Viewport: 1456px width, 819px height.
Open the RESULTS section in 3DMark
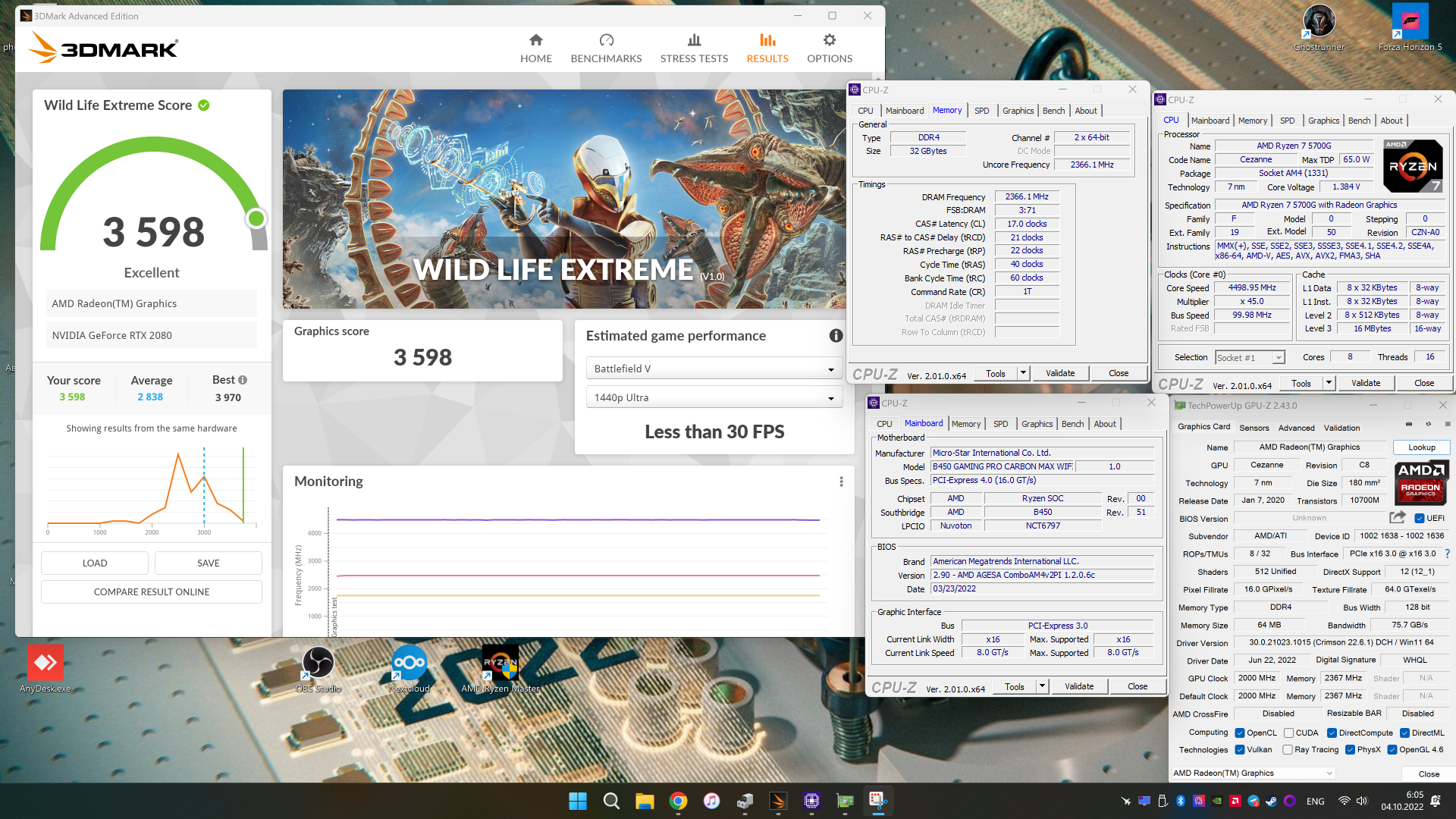[767, 49]
